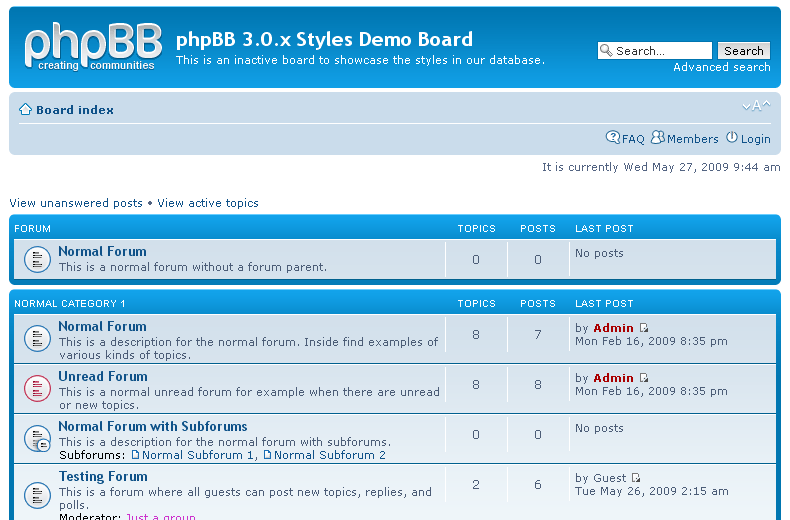Click read forum icon in Normal Category 1 Normal Forum
This screenshot has width=790, height=520.
pyautogui.click(x=37, y=338)
